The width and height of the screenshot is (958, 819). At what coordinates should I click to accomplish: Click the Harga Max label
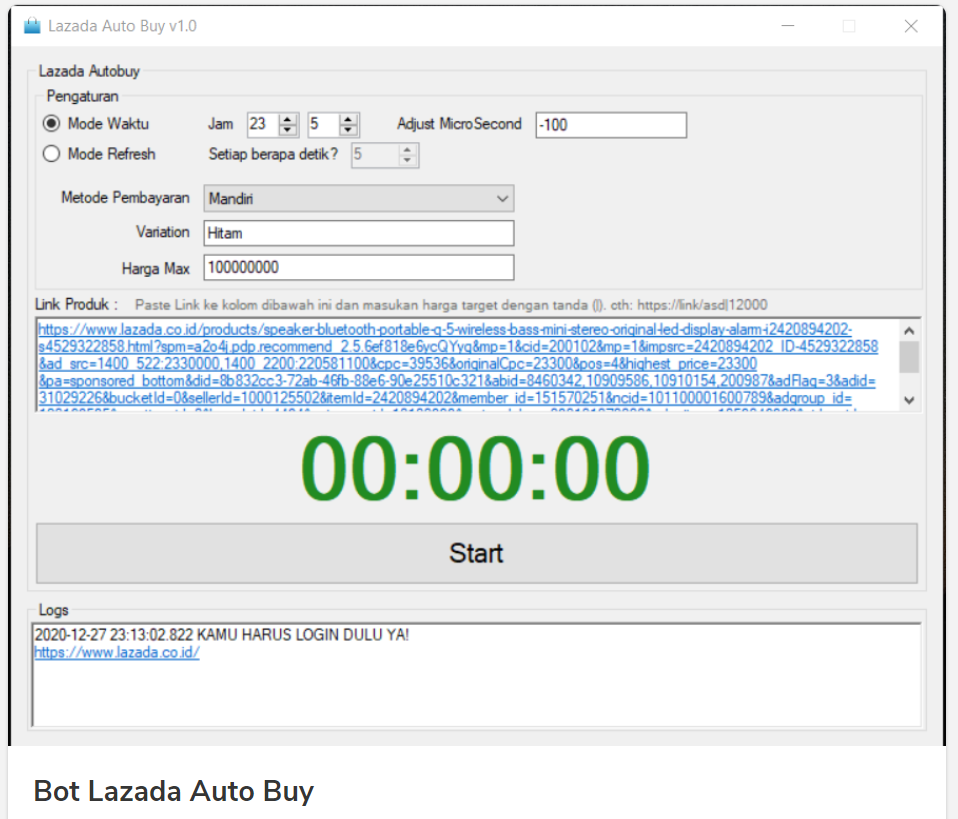click(x=156, y=268)
